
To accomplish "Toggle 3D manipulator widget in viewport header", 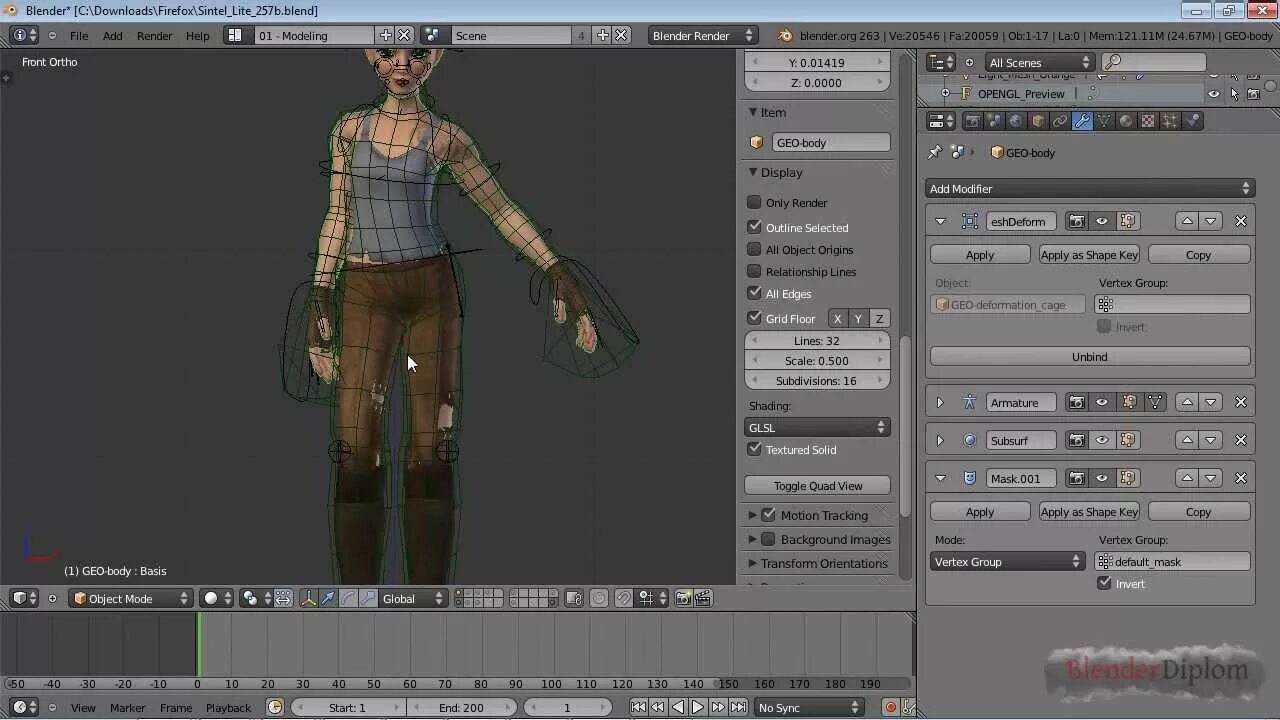I will tap(308, 598).
